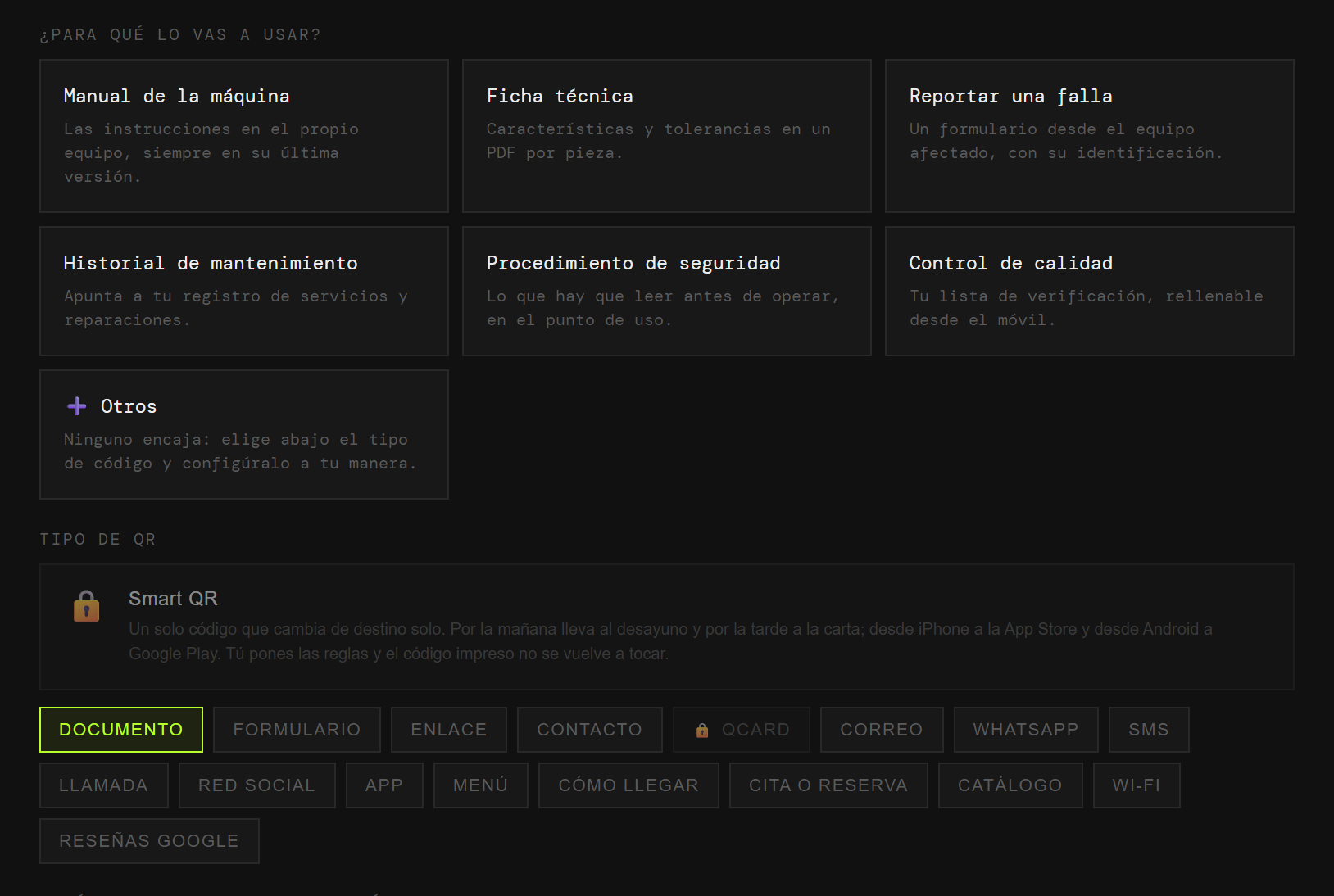Select WHATSAPP as the QR type
The image size is (1334, 896).
click(x=1026, y=730)
